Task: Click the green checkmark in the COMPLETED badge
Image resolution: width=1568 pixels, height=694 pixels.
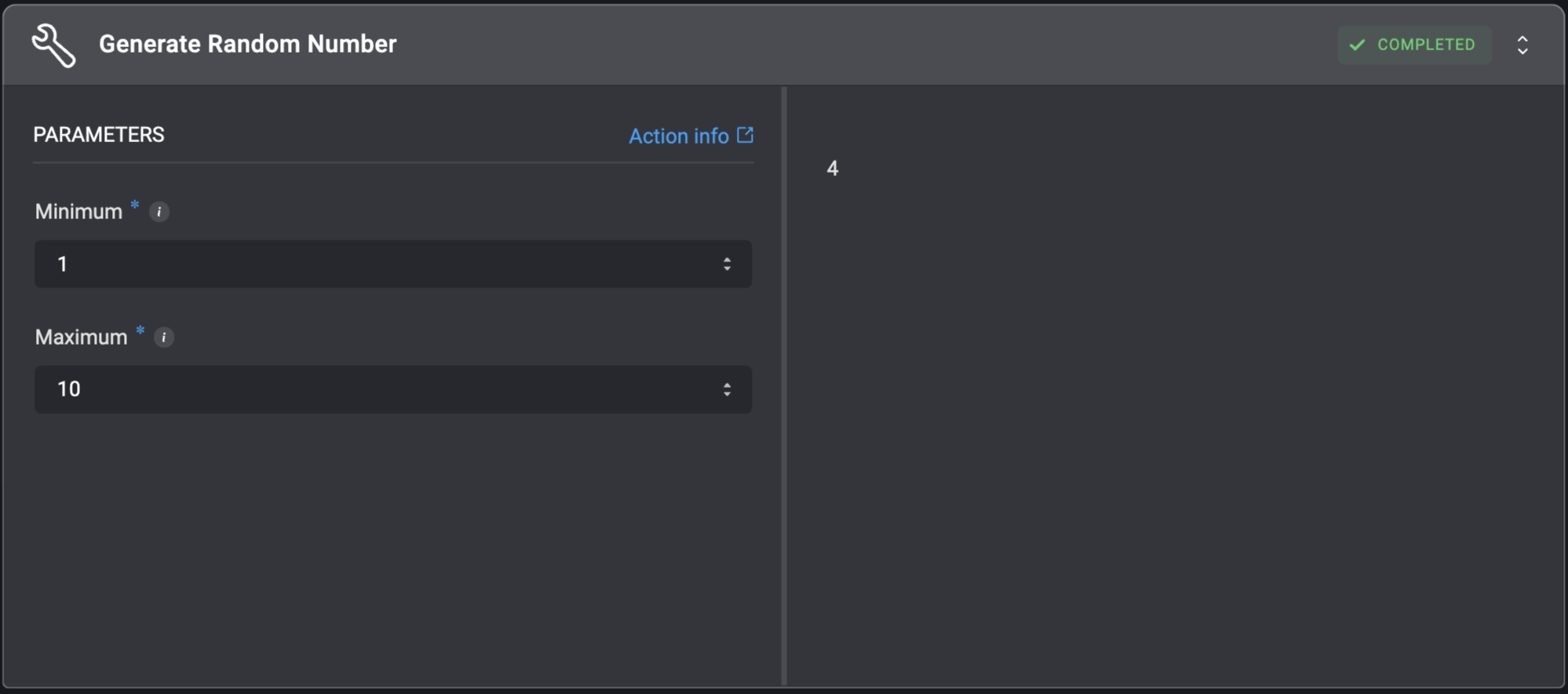Action: click(1357, 45)
